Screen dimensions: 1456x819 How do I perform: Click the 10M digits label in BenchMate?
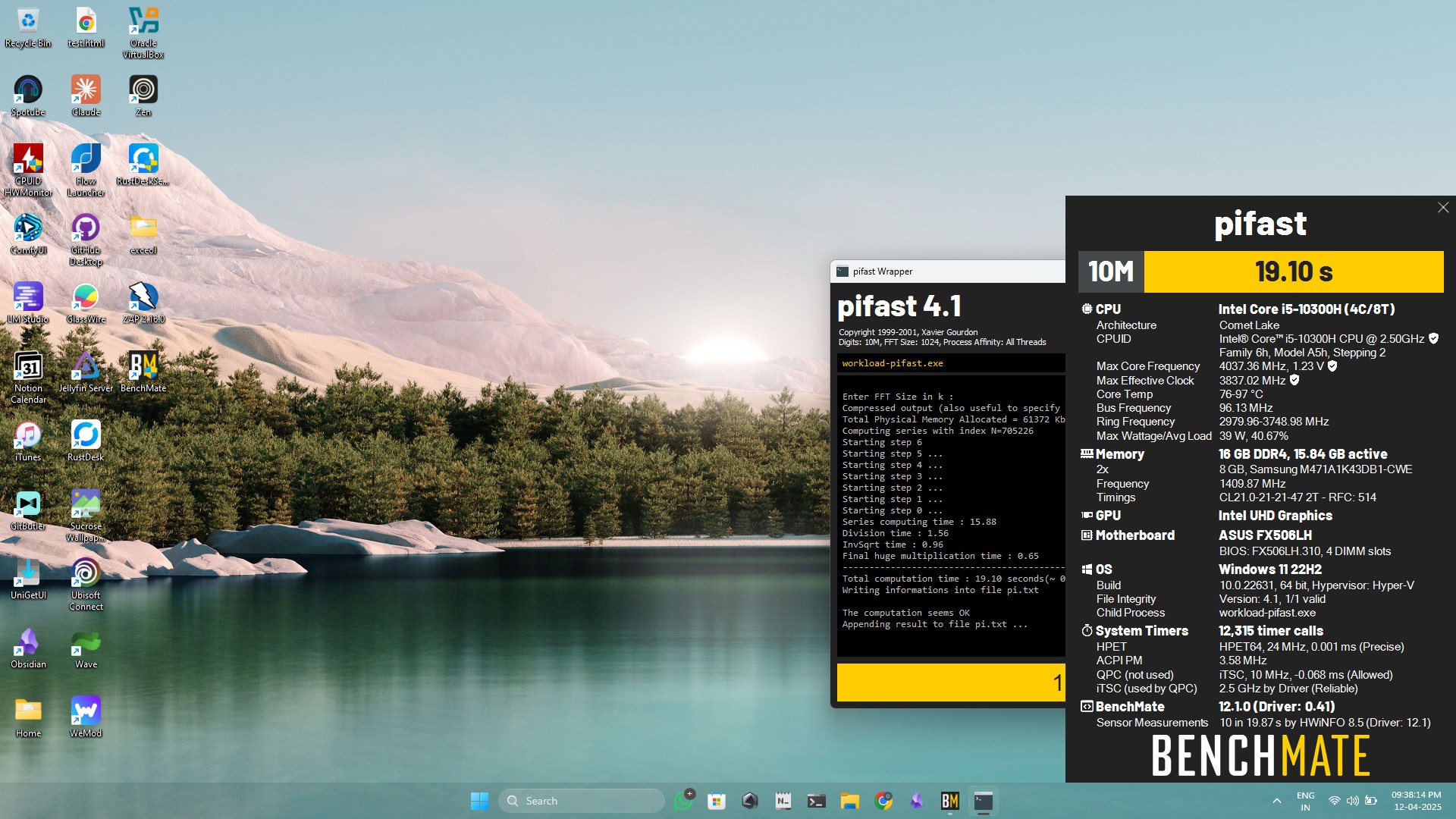[1111, 271]
